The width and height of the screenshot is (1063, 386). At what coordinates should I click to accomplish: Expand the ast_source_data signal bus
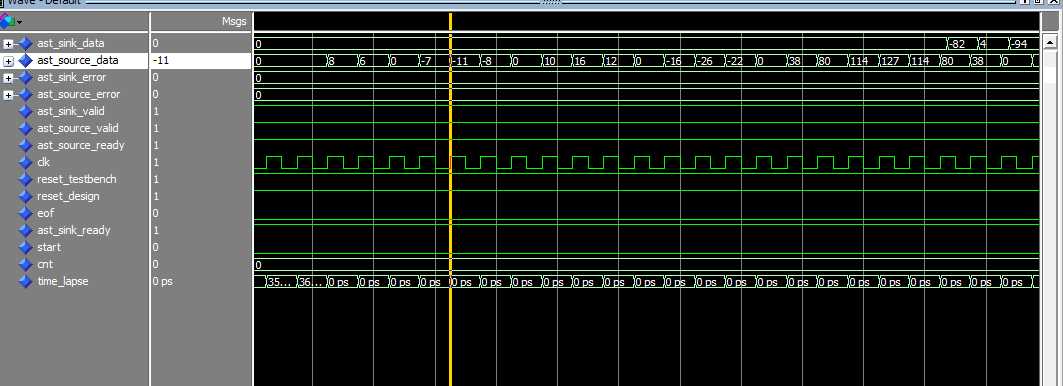9,60
